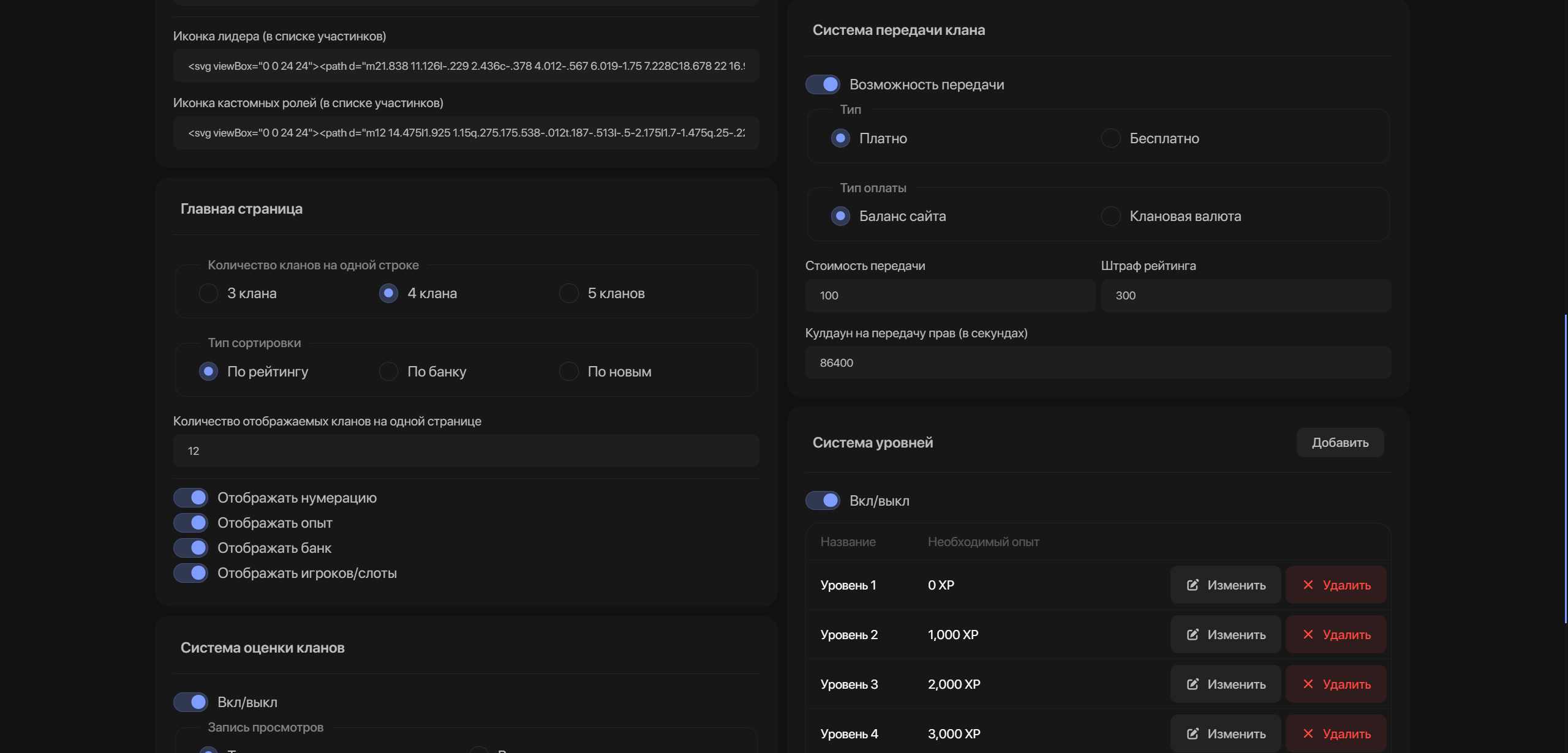Click the Кулдаун field showing 86400
Screen dimensions: 1568x753
tap(1098, 363)
